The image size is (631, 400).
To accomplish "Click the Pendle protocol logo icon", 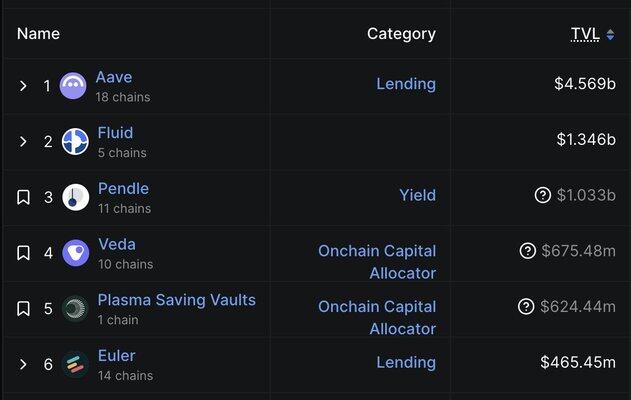I will click(75, 197).
